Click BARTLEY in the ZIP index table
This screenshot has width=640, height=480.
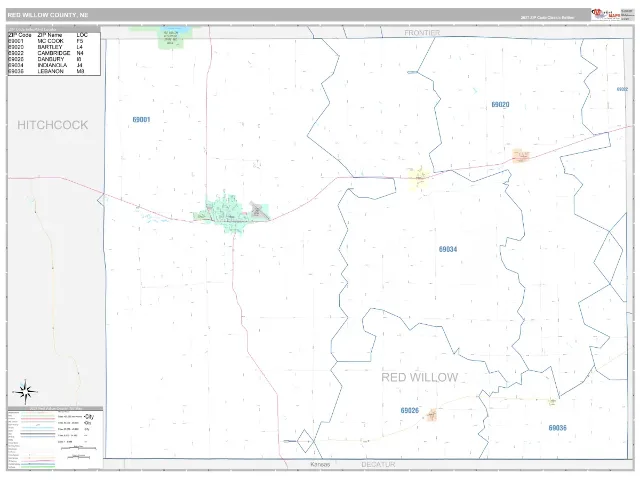(50, 47)
